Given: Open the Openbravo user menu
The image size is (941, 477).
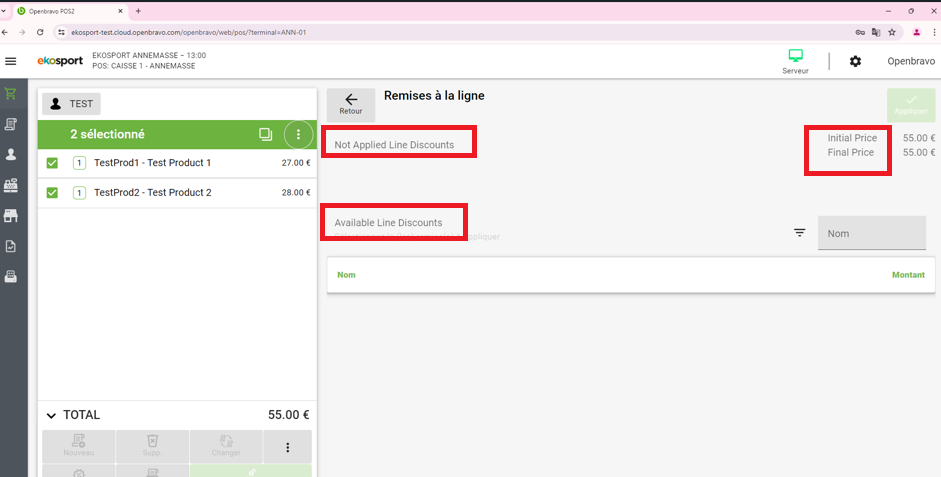Looking at the screenshot, I should [911, 61].
